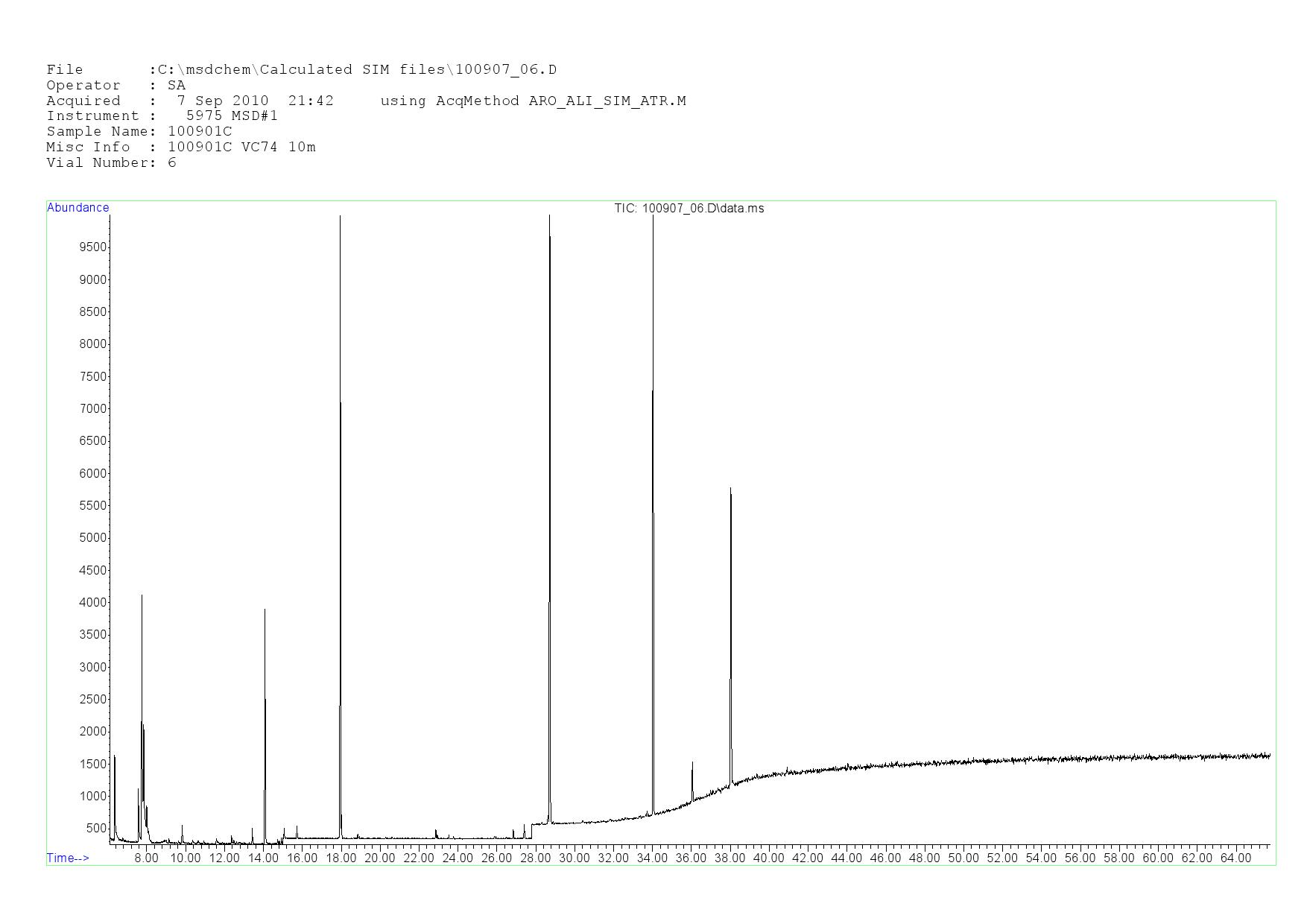
Task: Click the TIC: 100907_06.D\data.ms plot title
Action: [x=689, y=209]
